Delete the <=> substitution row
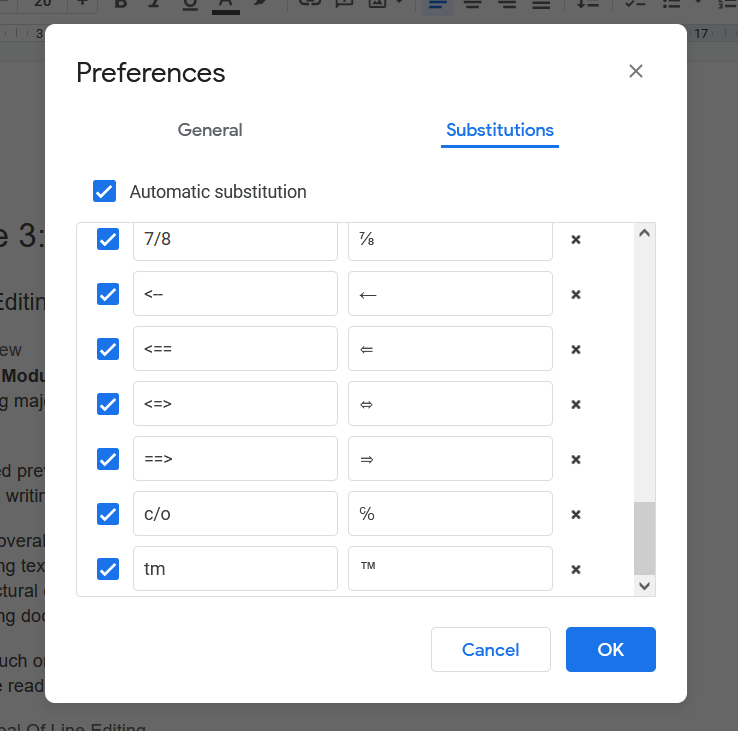738x731 pixels. pos(575,405)
